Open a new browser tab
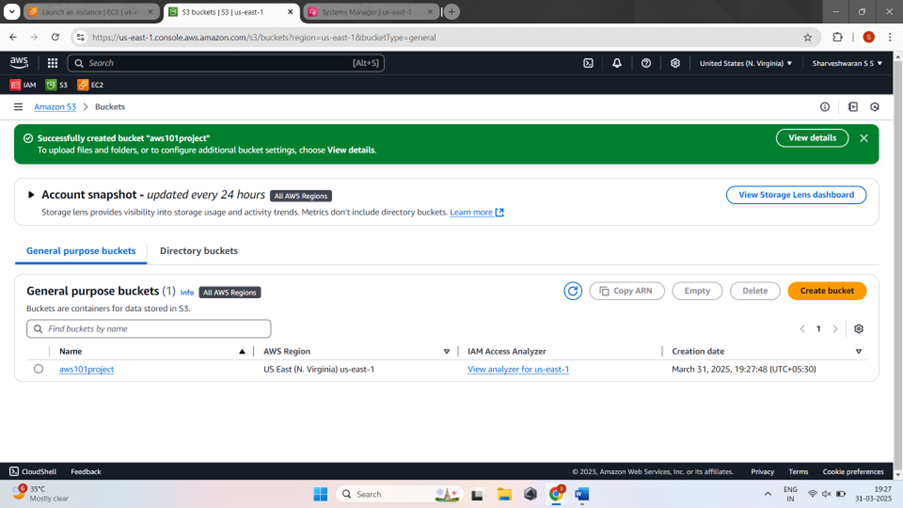Viewport: 903px width, 508px height. [452, 12]
